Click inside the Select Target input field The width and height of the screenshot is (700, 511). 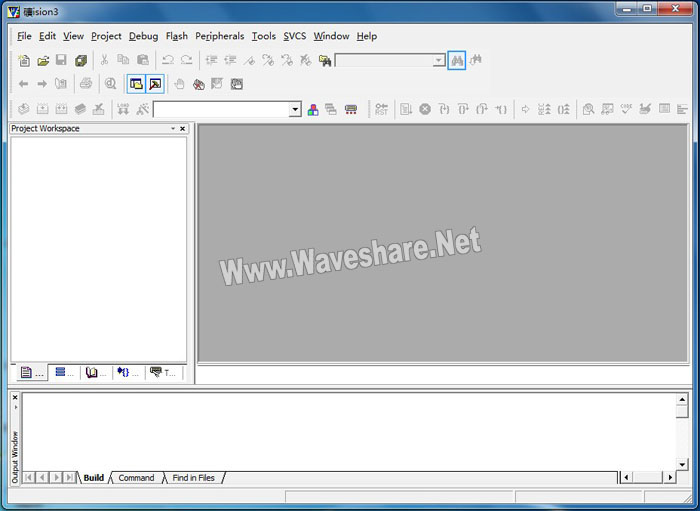tap(221, 109)
